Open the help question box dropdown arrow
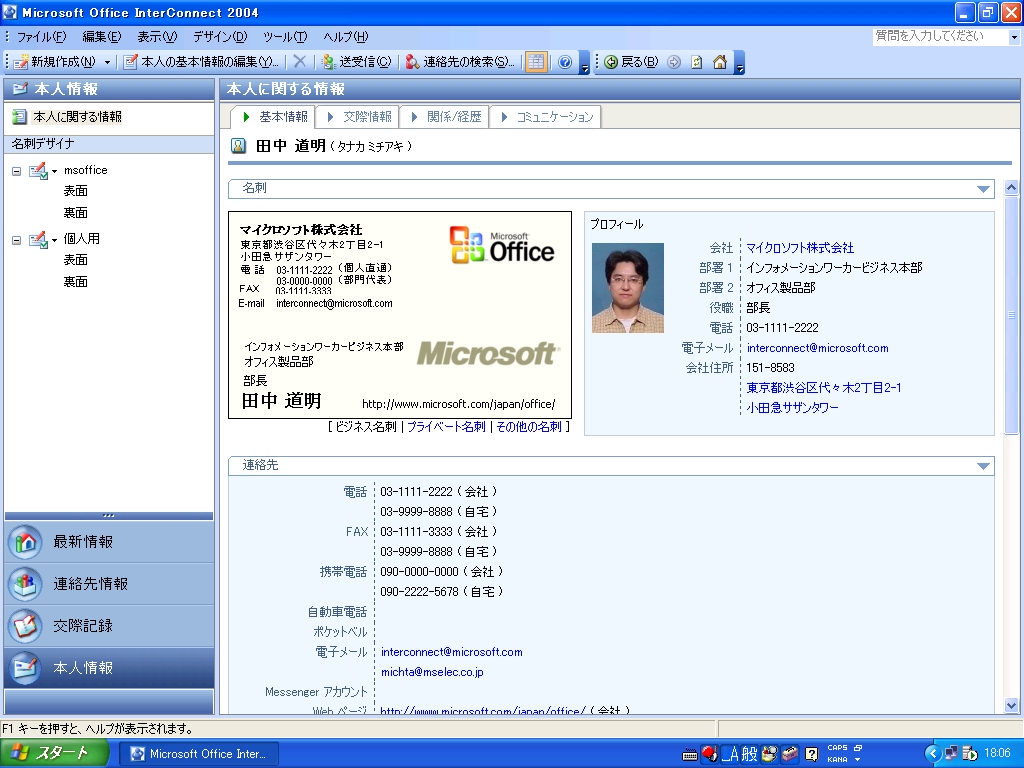1024x768 pixels. point(1014,37)
